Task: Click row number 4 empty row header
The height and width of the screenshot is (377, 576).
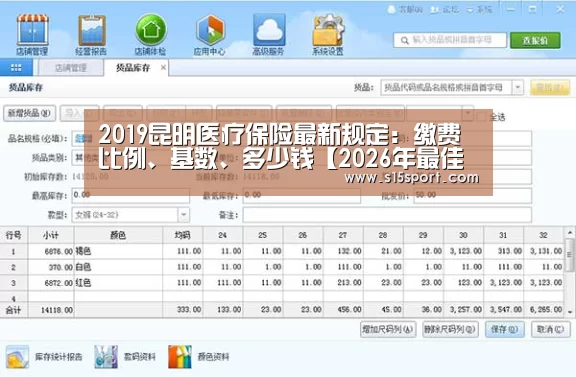Action: (14, 297)
